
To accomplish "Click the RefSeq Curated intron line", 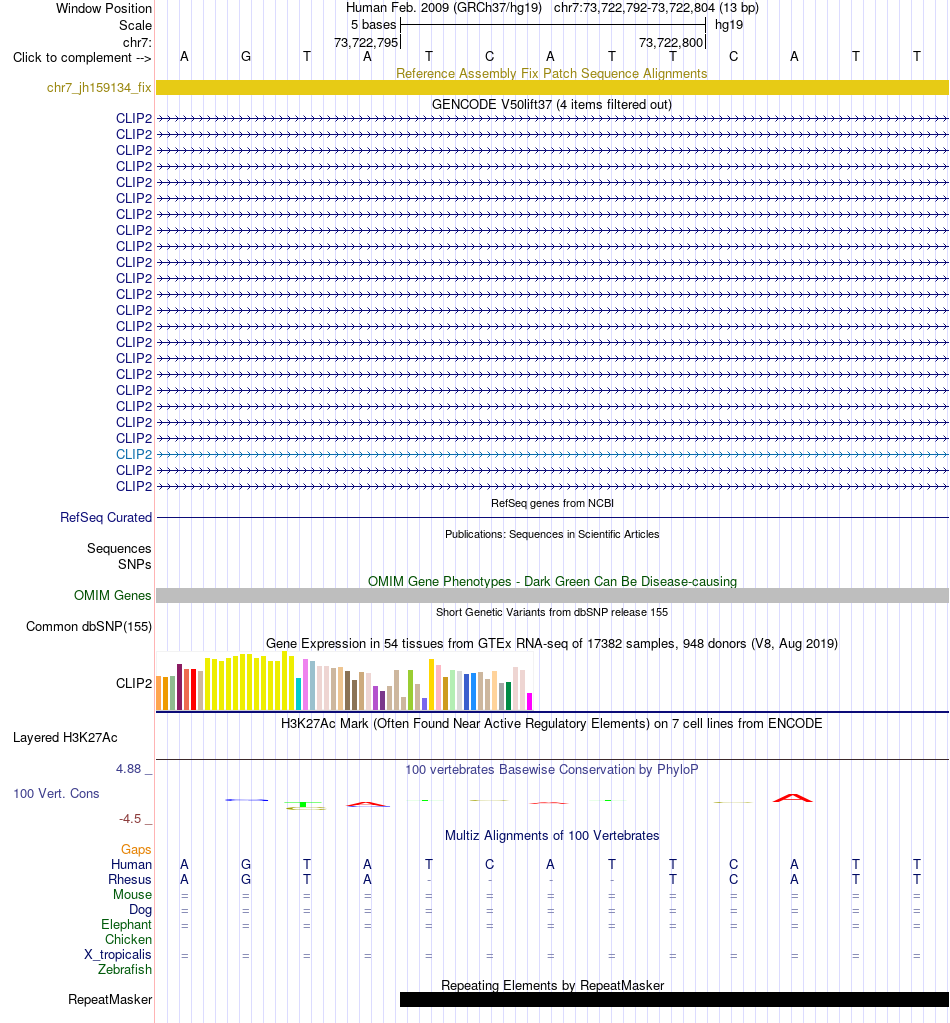I will point(552,517).
